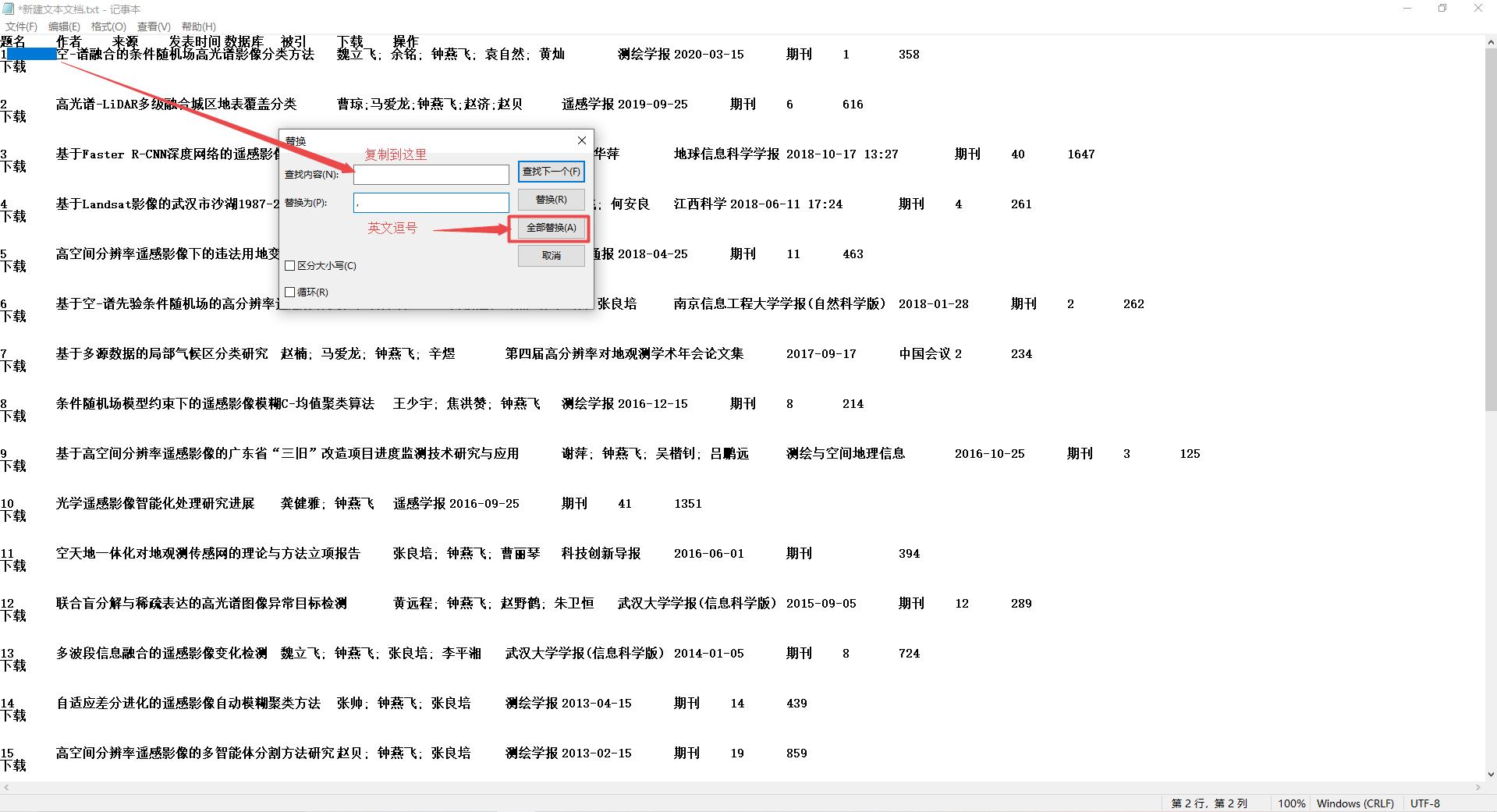Viewport: 1497px width, 812px height.
Task: Click the text 测绘与空间地理信息
Action: click(x=846, y=454)
